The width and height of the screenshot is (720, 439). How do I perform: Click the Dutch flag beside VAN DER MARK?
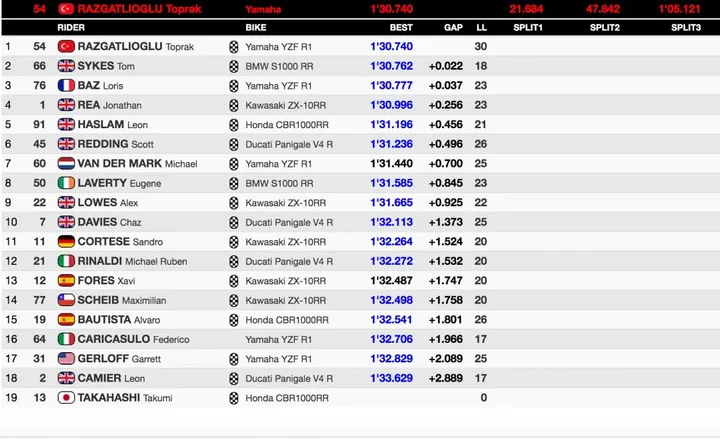(66, 163)
